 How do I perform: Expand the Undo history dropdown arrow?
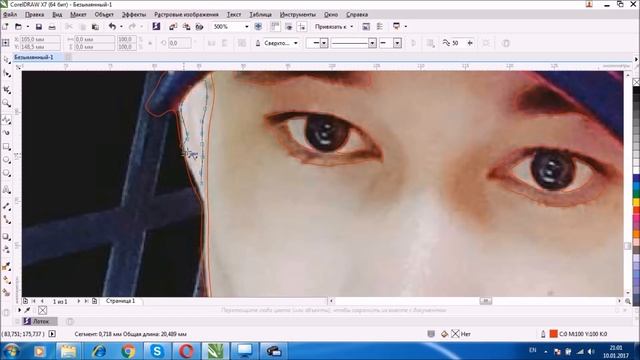point(121,27)
